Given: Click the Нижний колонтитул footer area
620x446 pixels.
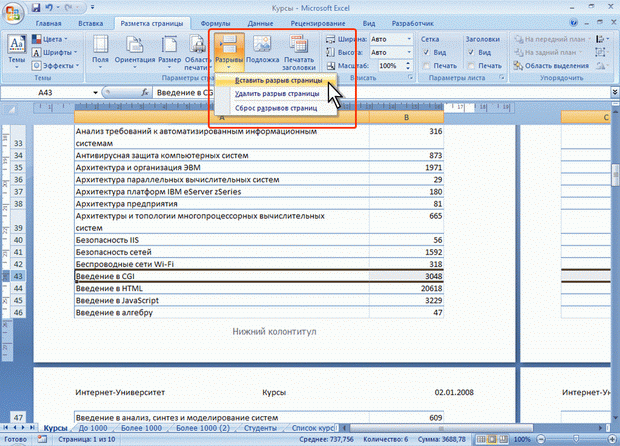Looking at the screenshot, I should [274, 331].
